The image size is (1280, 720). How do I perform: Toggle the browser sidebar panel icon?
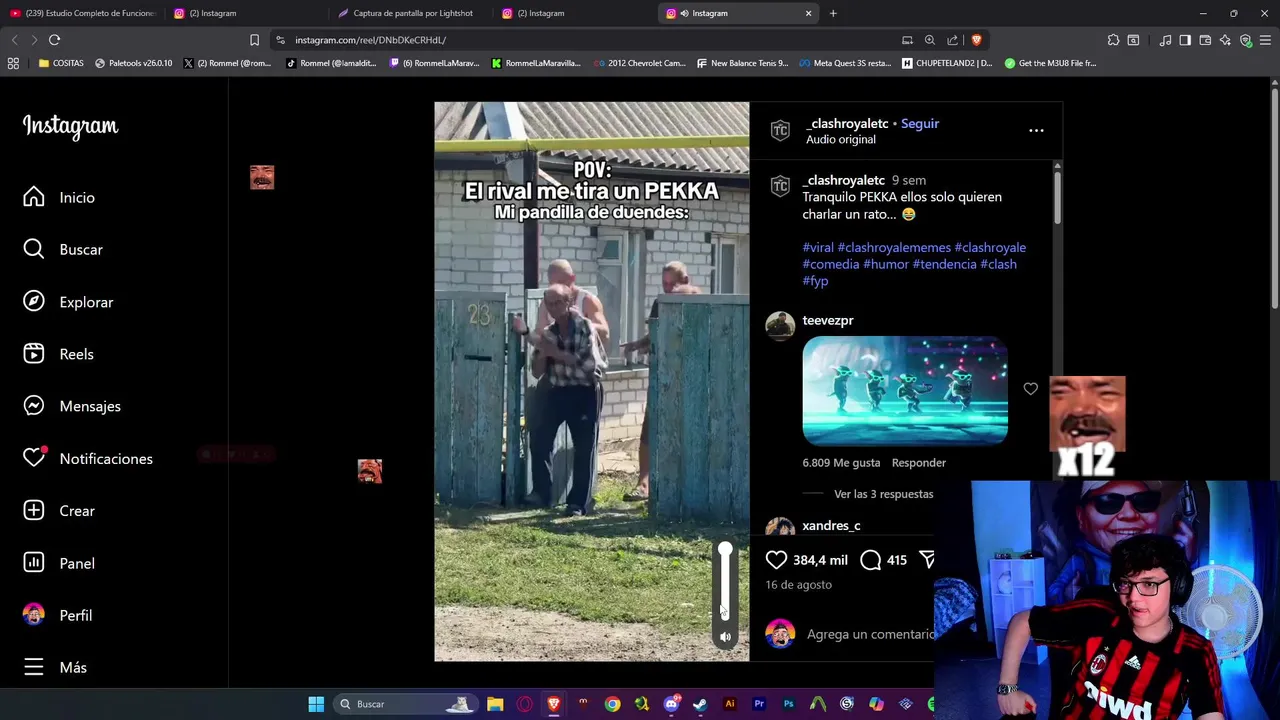coord(1185,40)
